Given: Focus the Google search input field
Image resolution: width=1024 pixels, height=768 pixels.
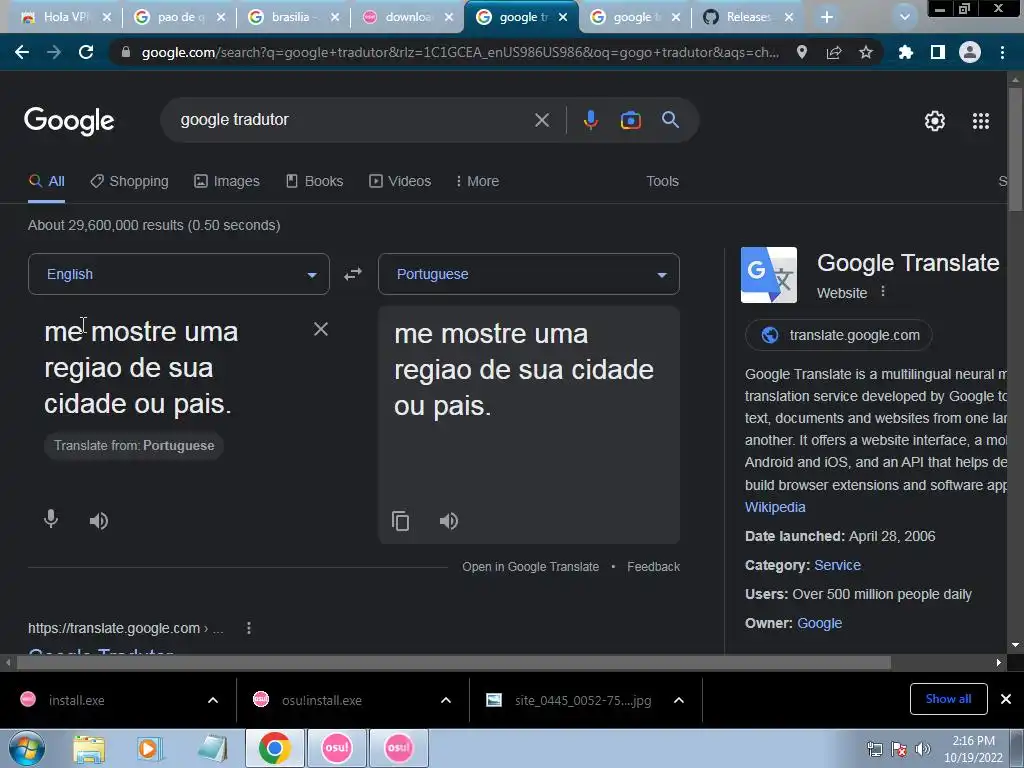Looking at the screenshot, I should (x=353, y=120).
